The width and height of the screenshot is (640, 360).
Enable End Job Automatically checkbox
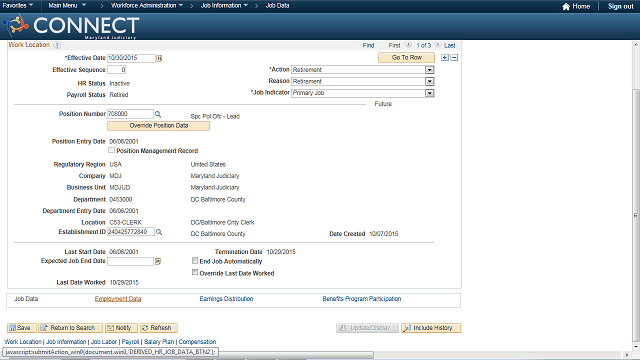tap(195, 260)
